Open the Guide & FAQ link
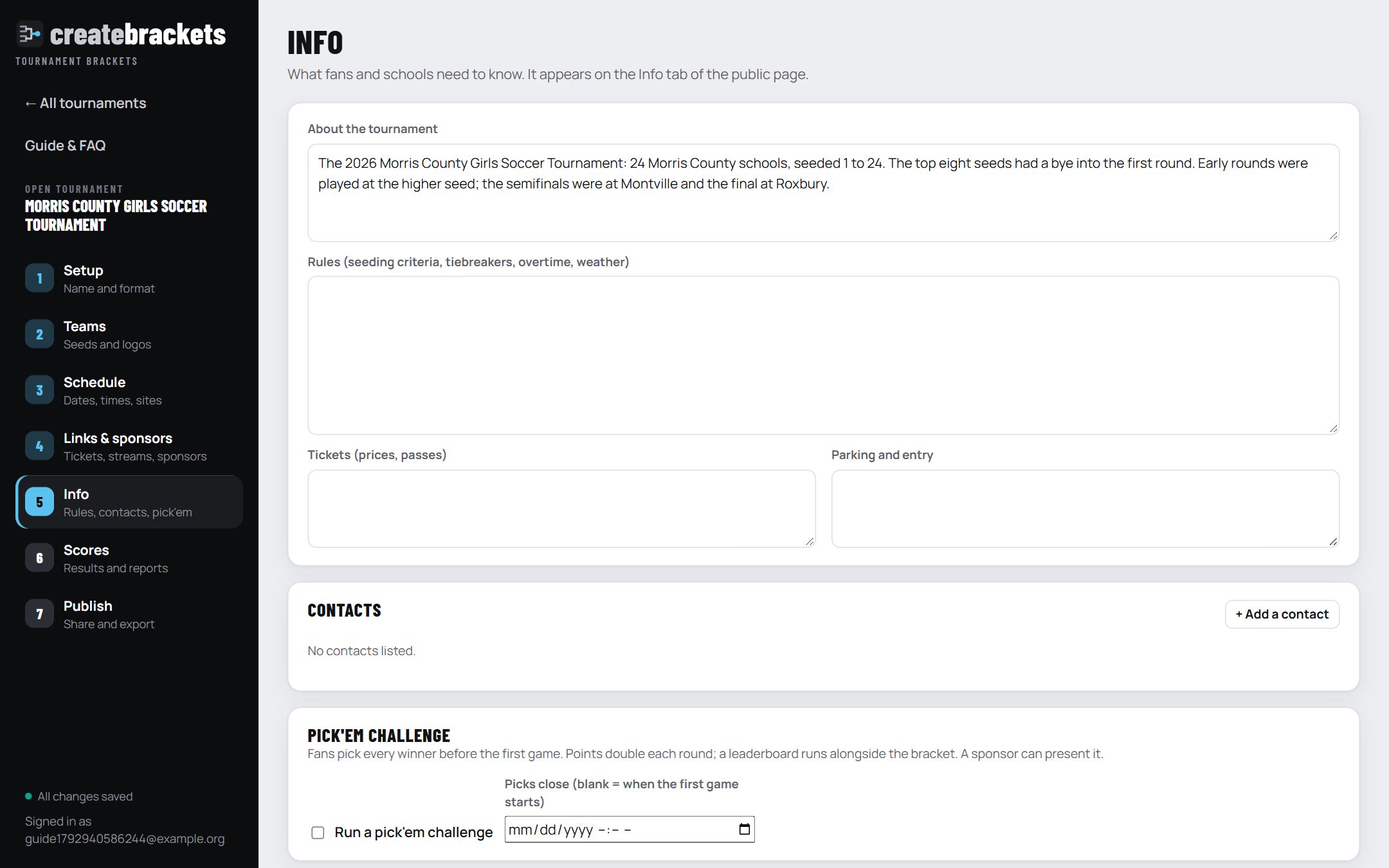The image size is (1389, 868). point(65,145)
